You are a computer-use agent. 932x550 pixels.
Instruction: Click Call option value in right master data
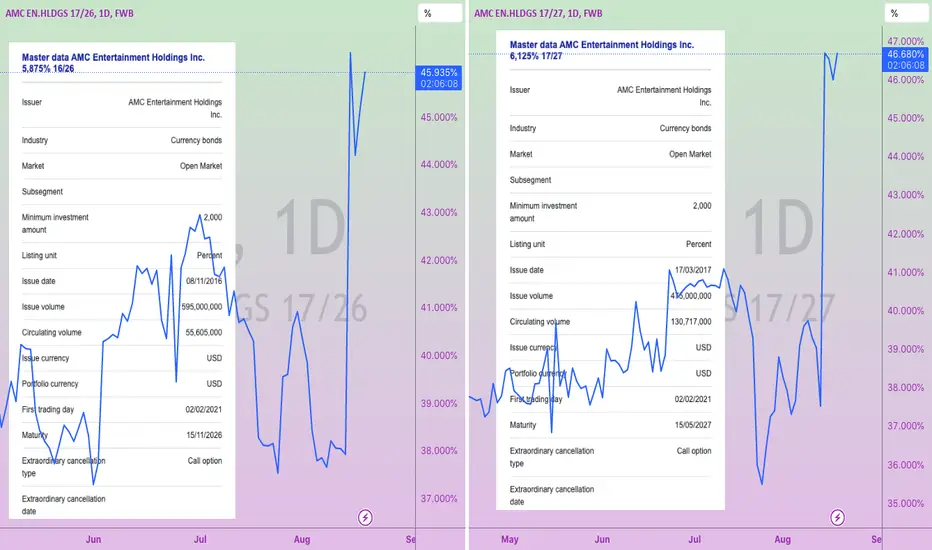(x=694, y=451)
